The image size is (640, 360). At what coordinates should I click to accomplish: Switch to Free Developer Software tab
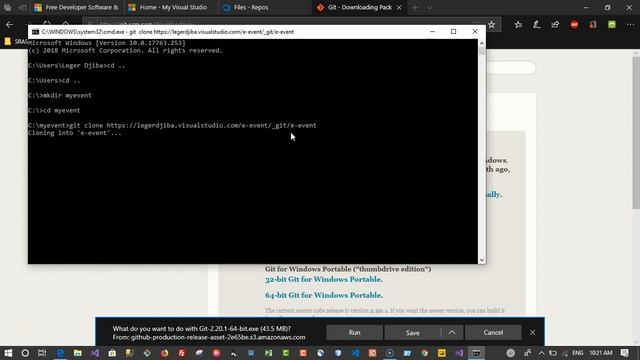tap(76, 7)
